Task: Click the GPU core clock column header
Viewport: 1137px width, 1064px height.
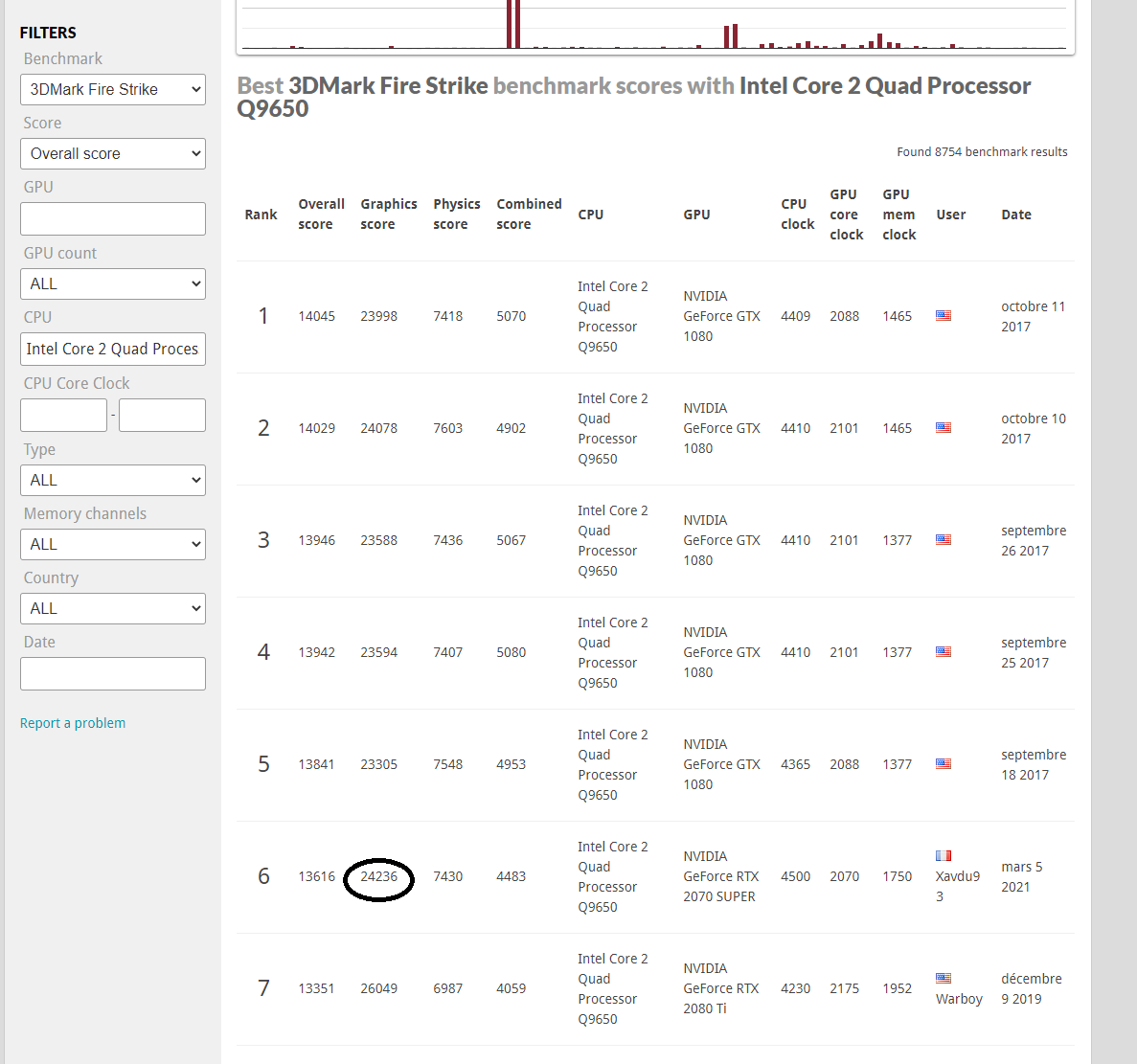Action: [x=846, y=215]
